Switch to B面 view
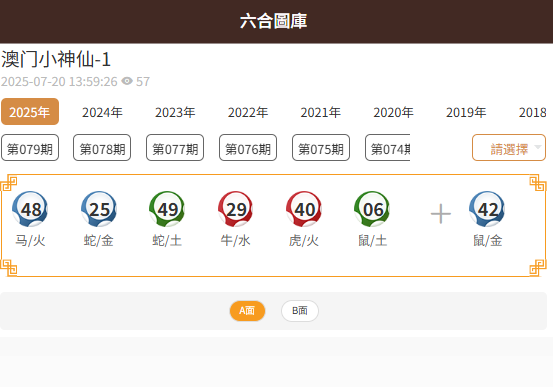This screenshot has height=387, width=553. coord(300,311)
